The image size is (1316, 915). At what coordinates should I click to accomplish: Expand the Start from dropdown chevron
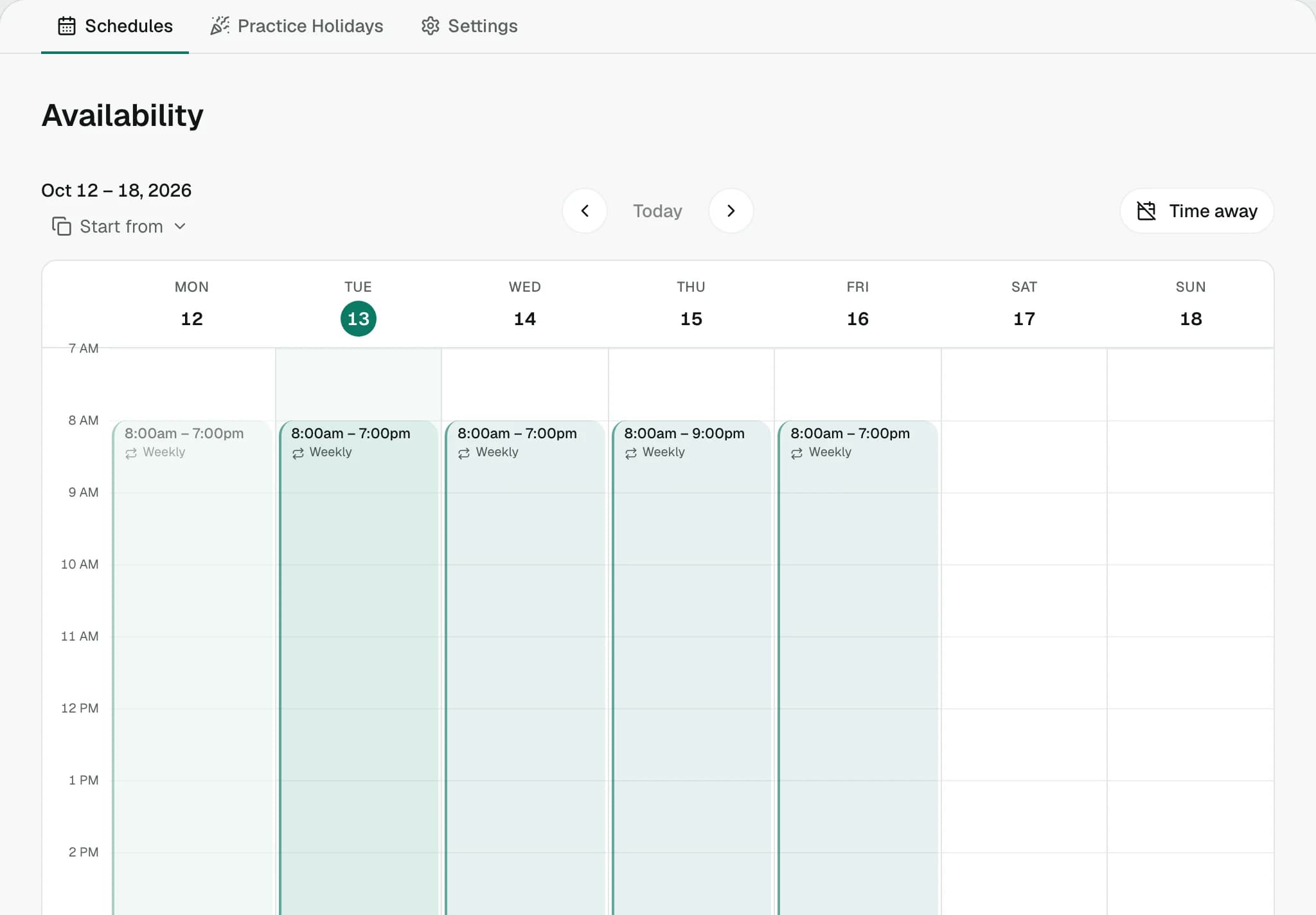point(180,226)
